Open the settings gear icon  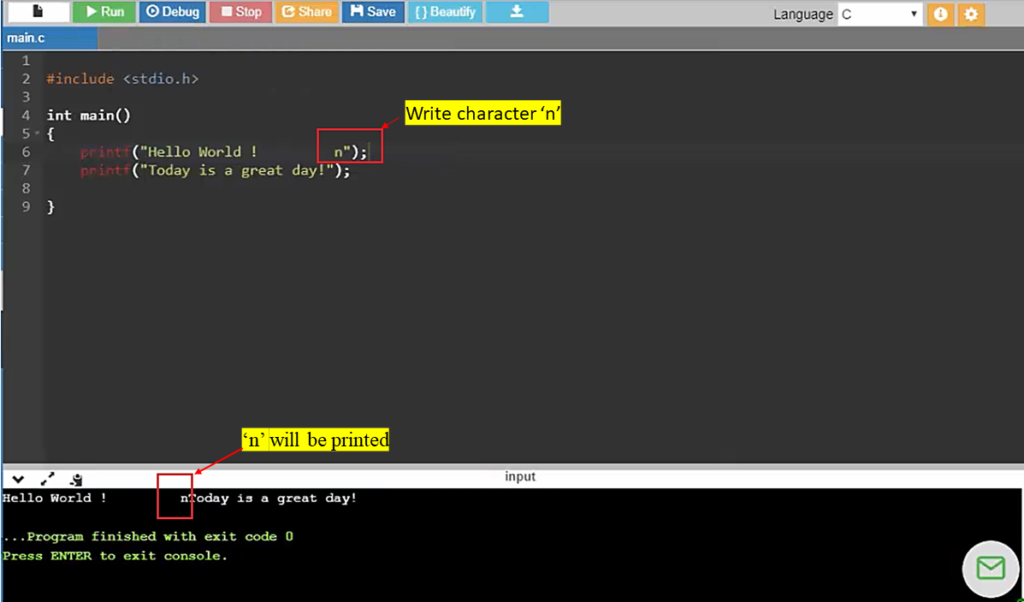point(971,14)
